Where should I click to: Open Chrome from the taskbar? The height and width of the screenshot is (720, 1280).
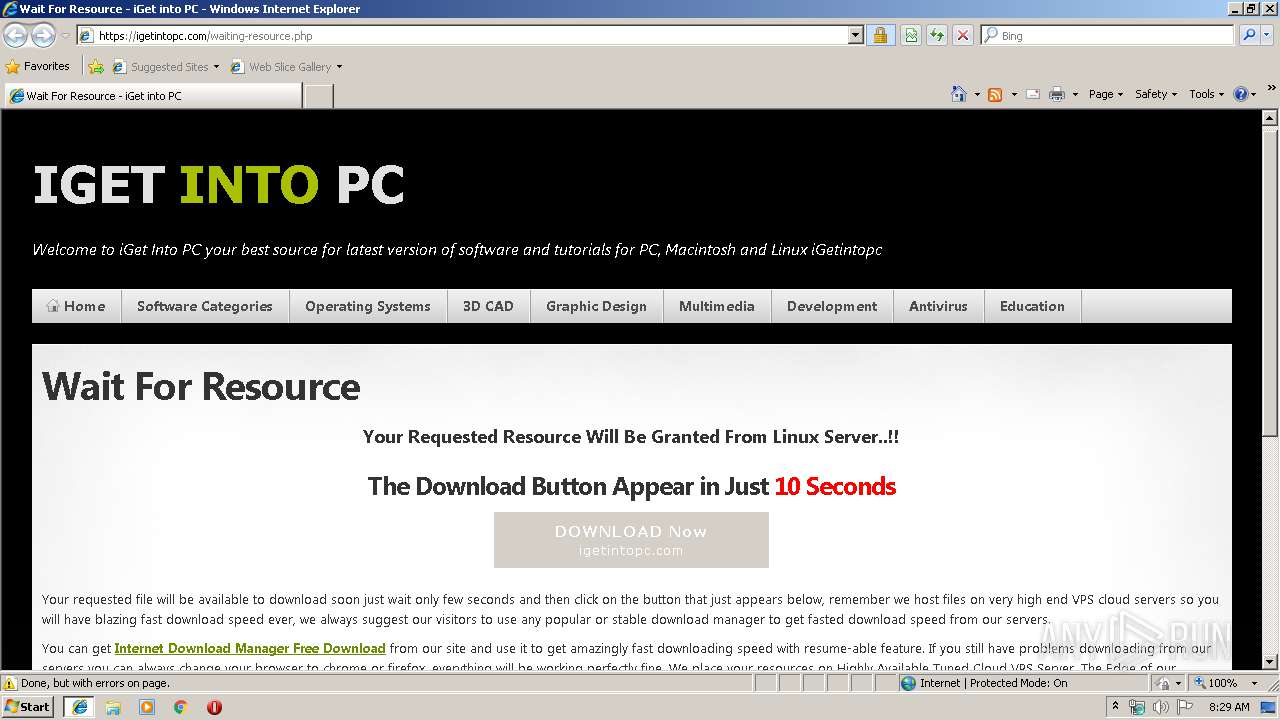(x=180, y=706)
